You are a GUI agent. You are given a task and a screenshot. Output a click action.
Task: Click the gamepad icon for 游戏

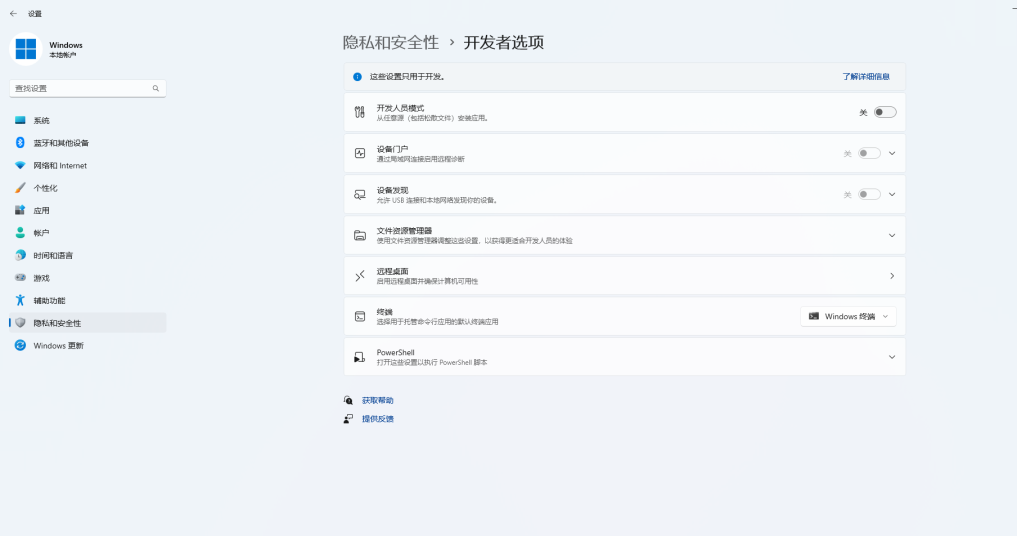pyautogui.click(x=20, y=278)
